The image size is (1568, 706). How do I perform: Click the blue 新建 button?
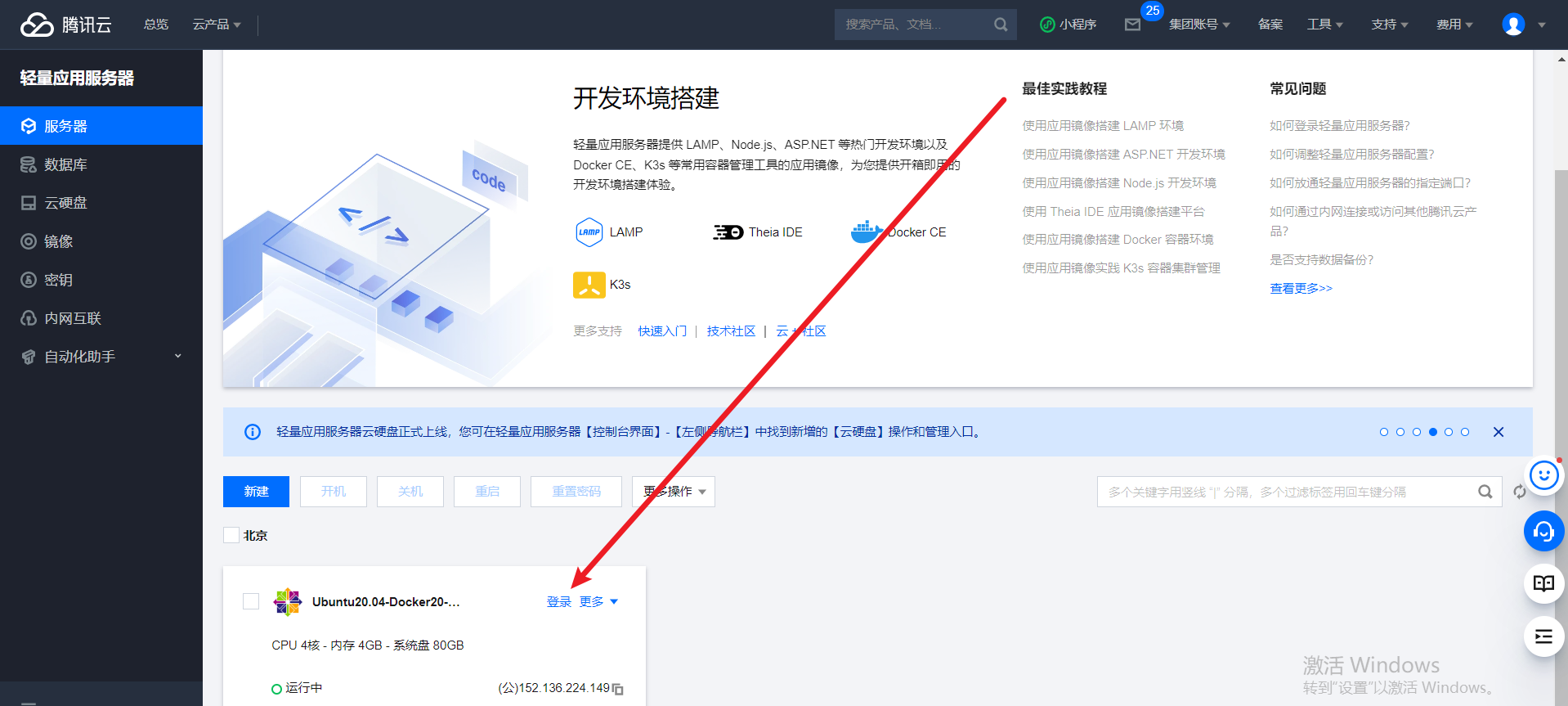(256, 492)
